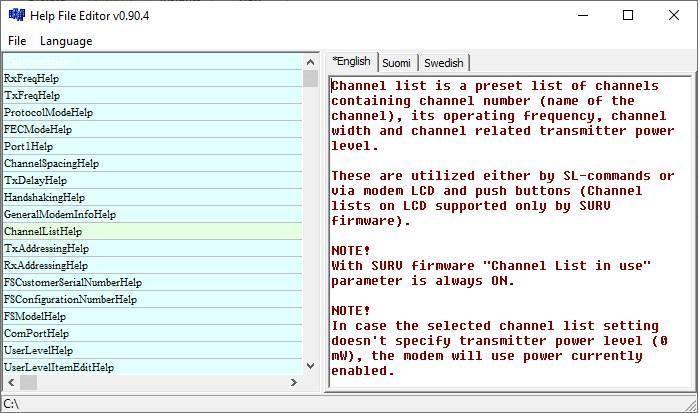This screenshot has height=413, width=700.
Task: Click the horizontal scroll left arrow
Action: [x=10, y=383]
